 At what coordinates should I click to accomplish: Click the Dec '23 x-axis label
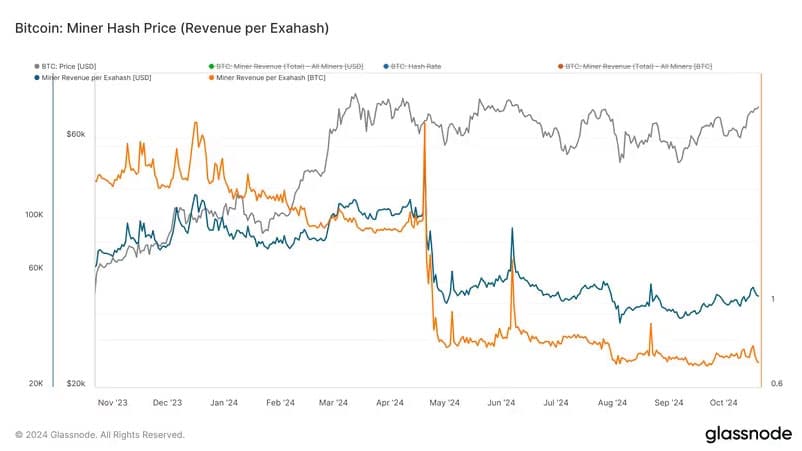tap(167, 403)
